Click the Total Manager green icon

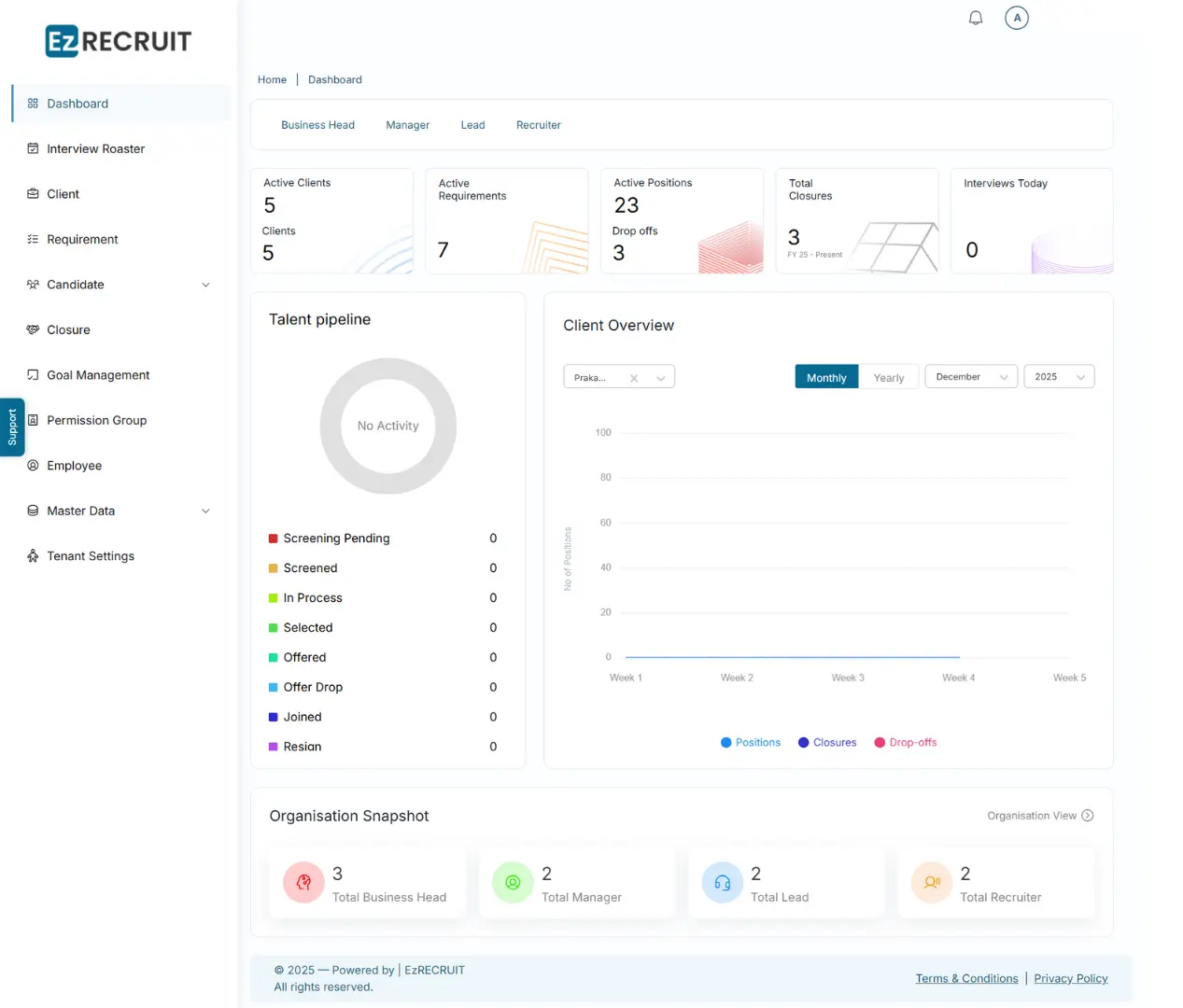click(513, 883)
